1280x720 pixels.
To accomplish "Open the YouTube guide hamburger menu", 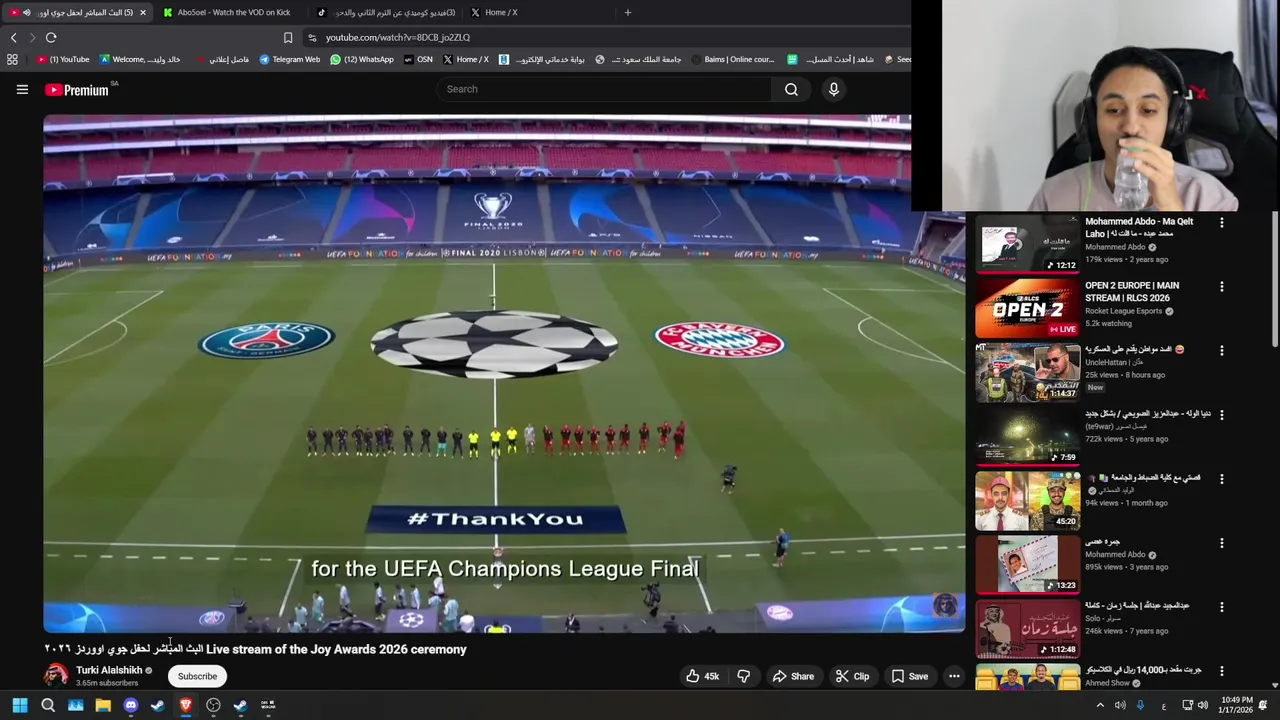I will point(22,90).
